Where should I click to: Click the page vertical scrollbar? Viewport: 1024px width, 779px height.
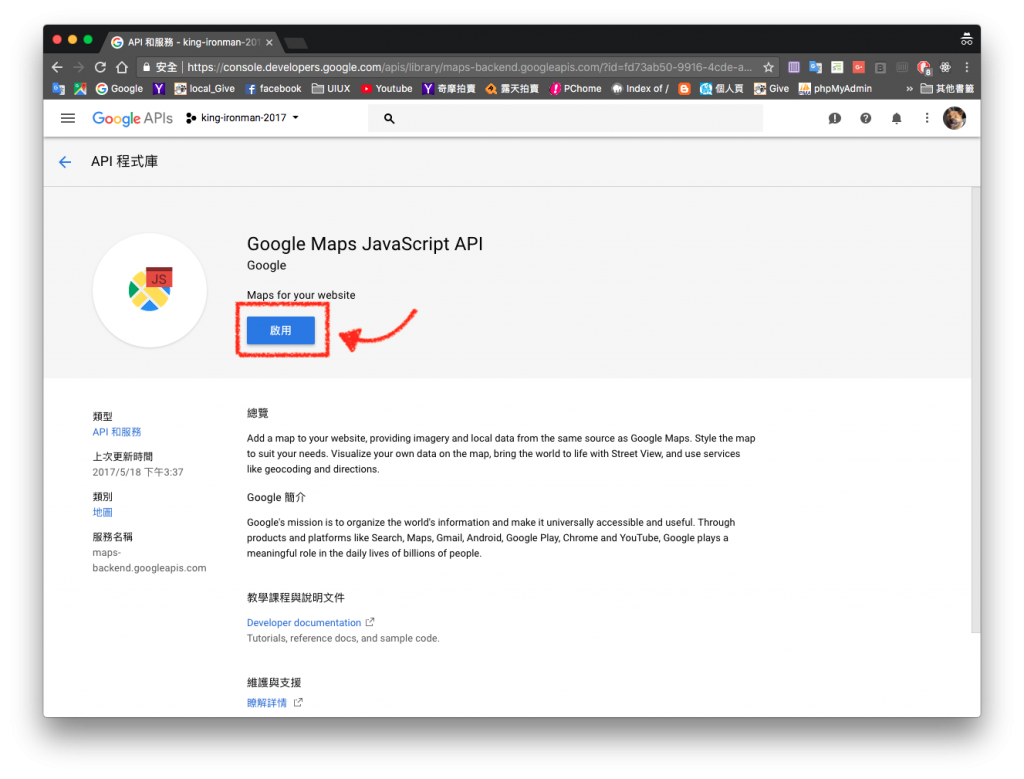pyautogui.click(x=975, y=409)
